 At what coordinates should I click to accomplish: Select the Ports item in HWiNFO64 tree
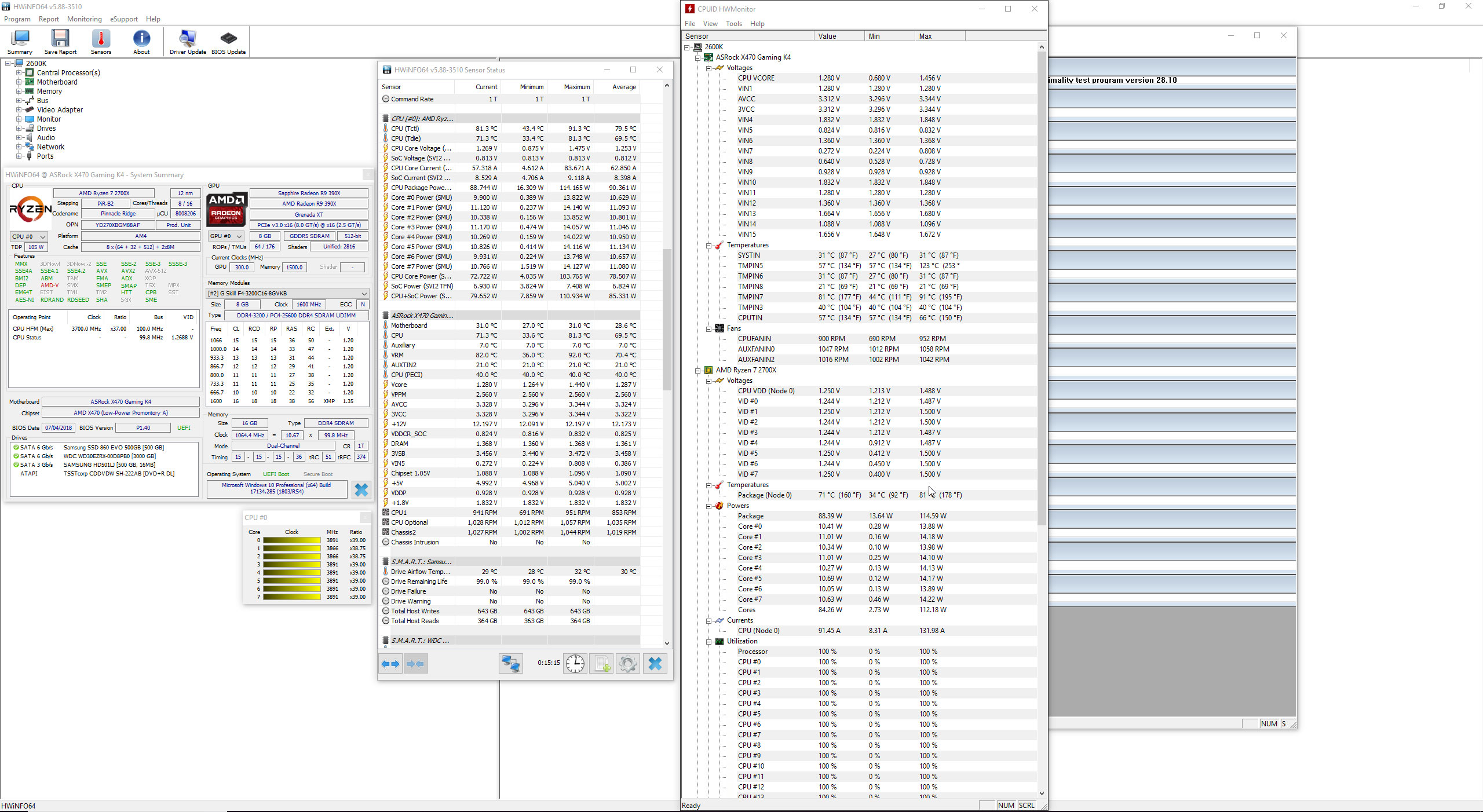(45, 156)
